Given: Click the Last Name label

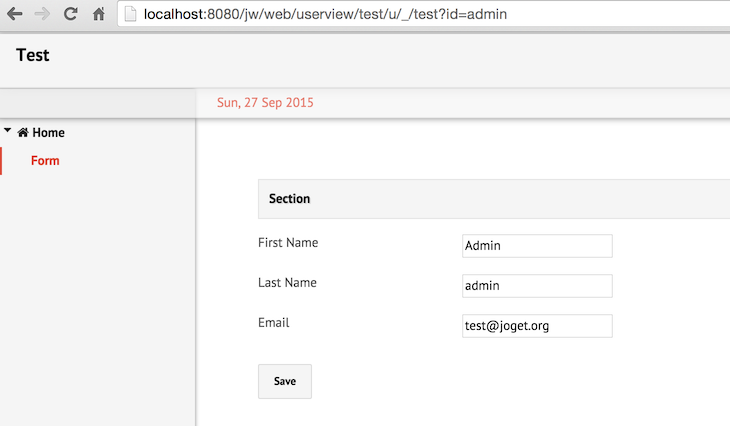Looking at the screenshot, I should point(287,283).
